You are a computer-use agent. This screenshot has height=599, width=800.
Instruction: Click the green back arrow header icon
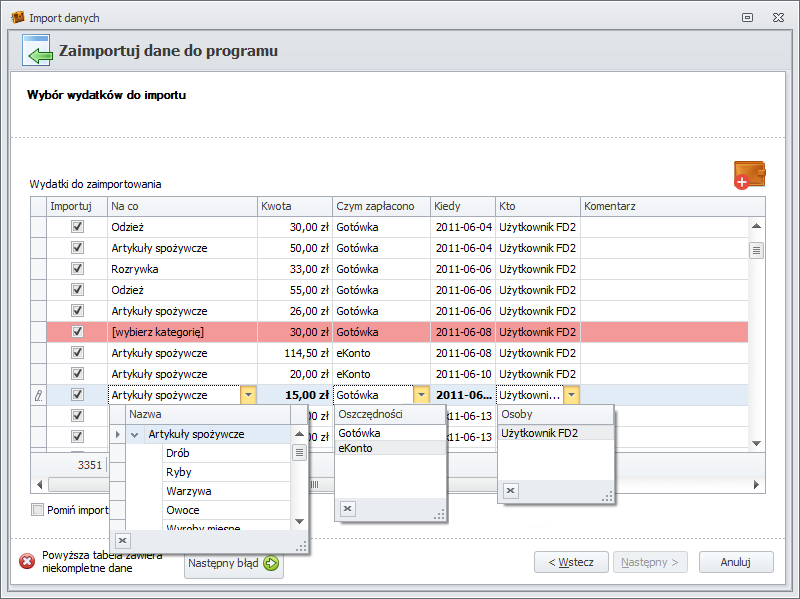click(x=39, y=52)
